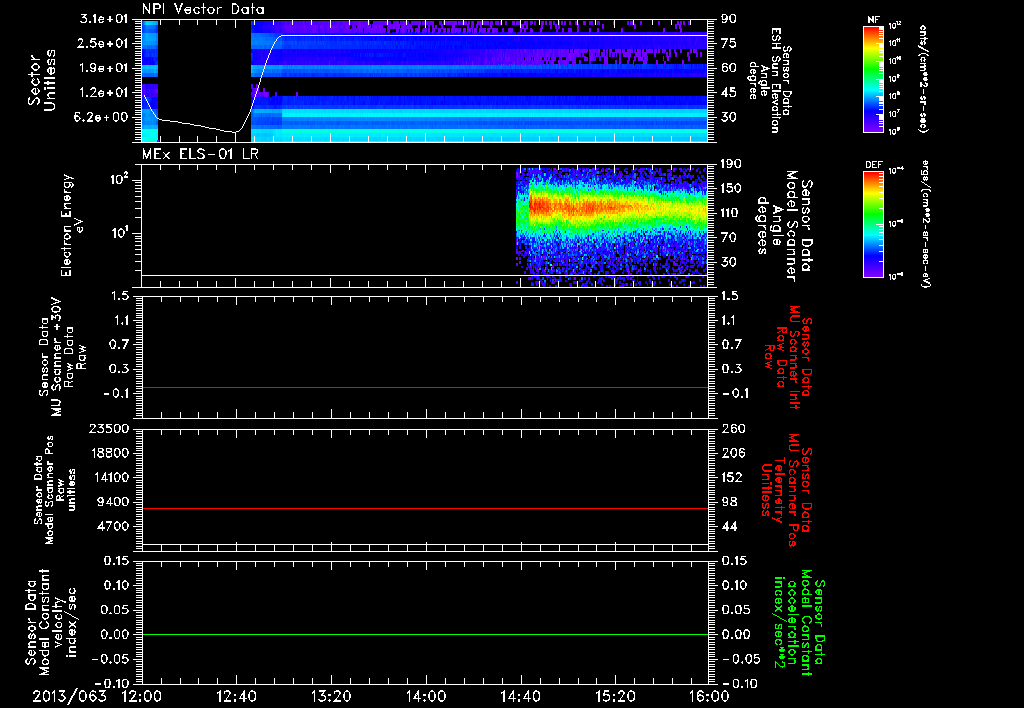
Task: Click the 75 degree sun elevation tick
Action: pyautogui.click(x=728, y=43)
